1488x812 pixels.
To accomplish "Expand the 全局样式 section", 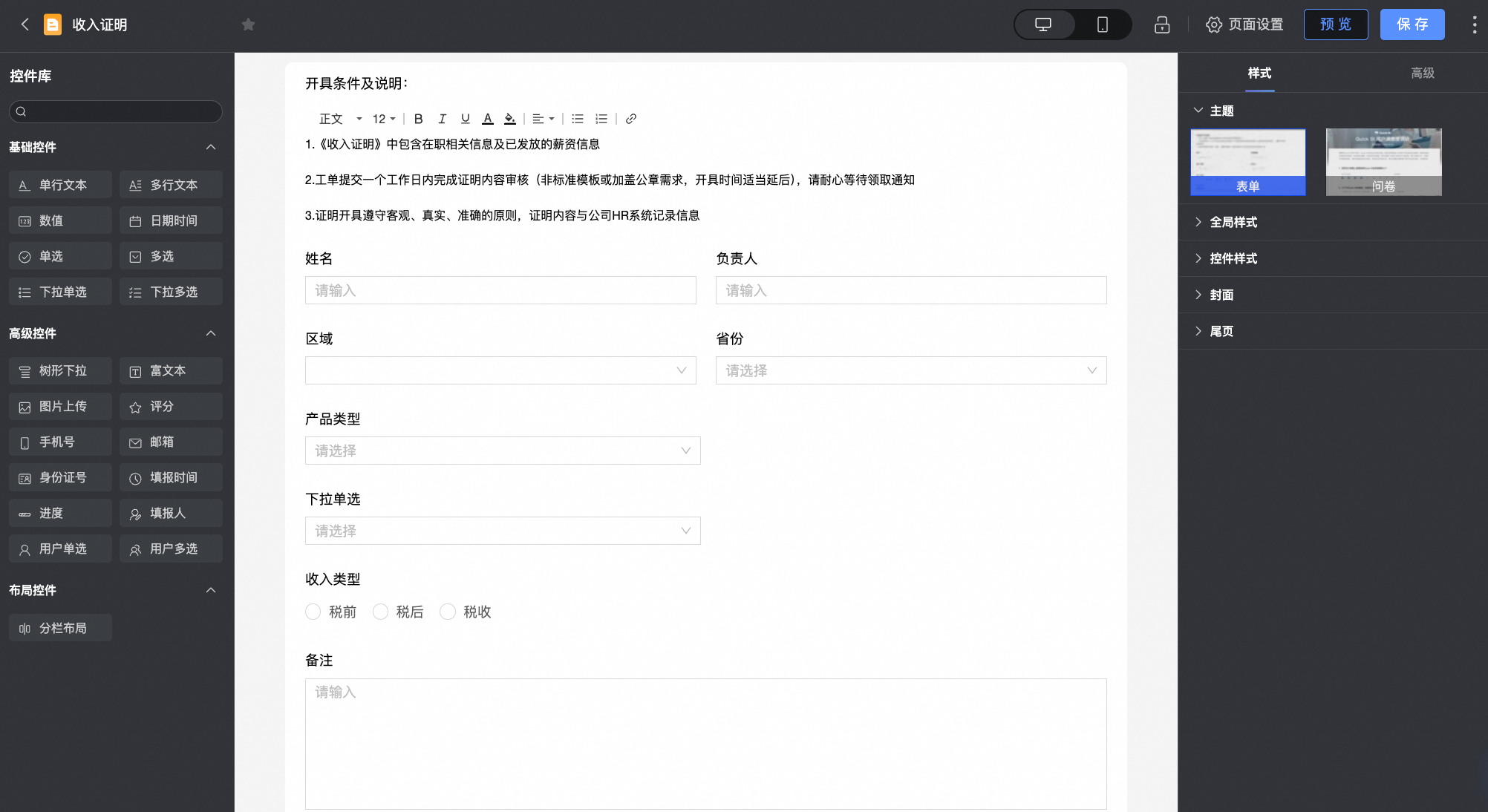I will (x=1233, y=222).
